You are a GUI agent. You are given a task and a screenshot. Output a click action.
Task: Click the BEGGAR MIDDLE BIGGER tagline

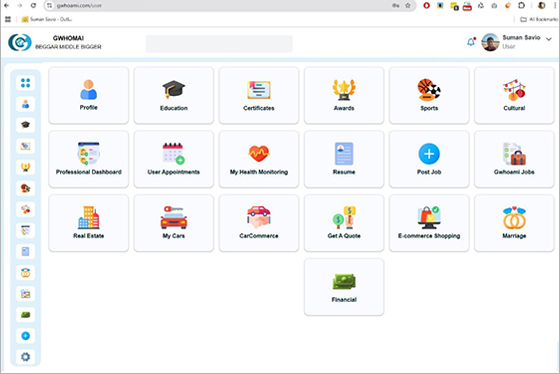68,47
